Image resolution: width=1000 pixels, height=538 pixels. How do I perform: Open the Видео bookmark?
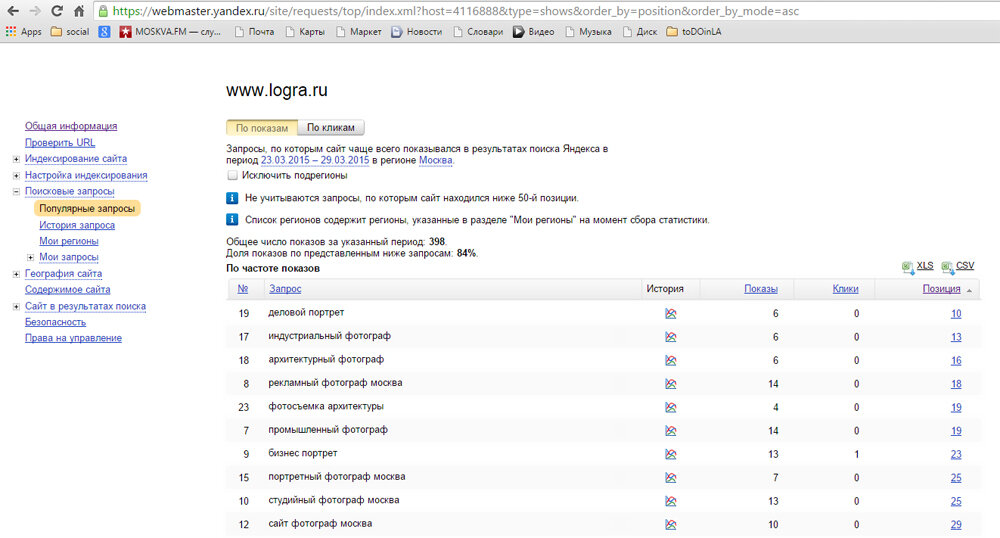pos(534,31)
